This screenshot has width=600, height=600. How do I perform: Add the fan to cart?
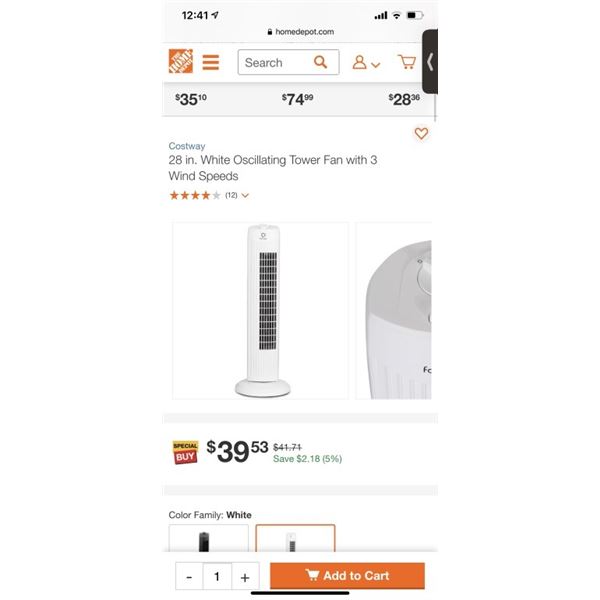tap(347, 576)
